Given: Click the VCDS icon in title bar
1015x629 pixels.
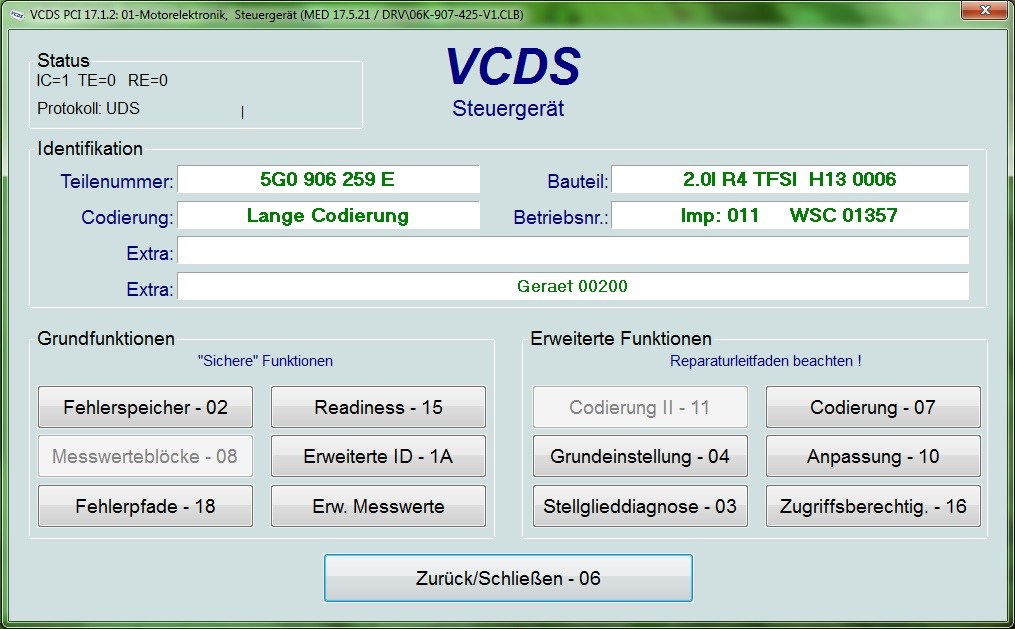Looking at the screenshot, I should [15, 14].
